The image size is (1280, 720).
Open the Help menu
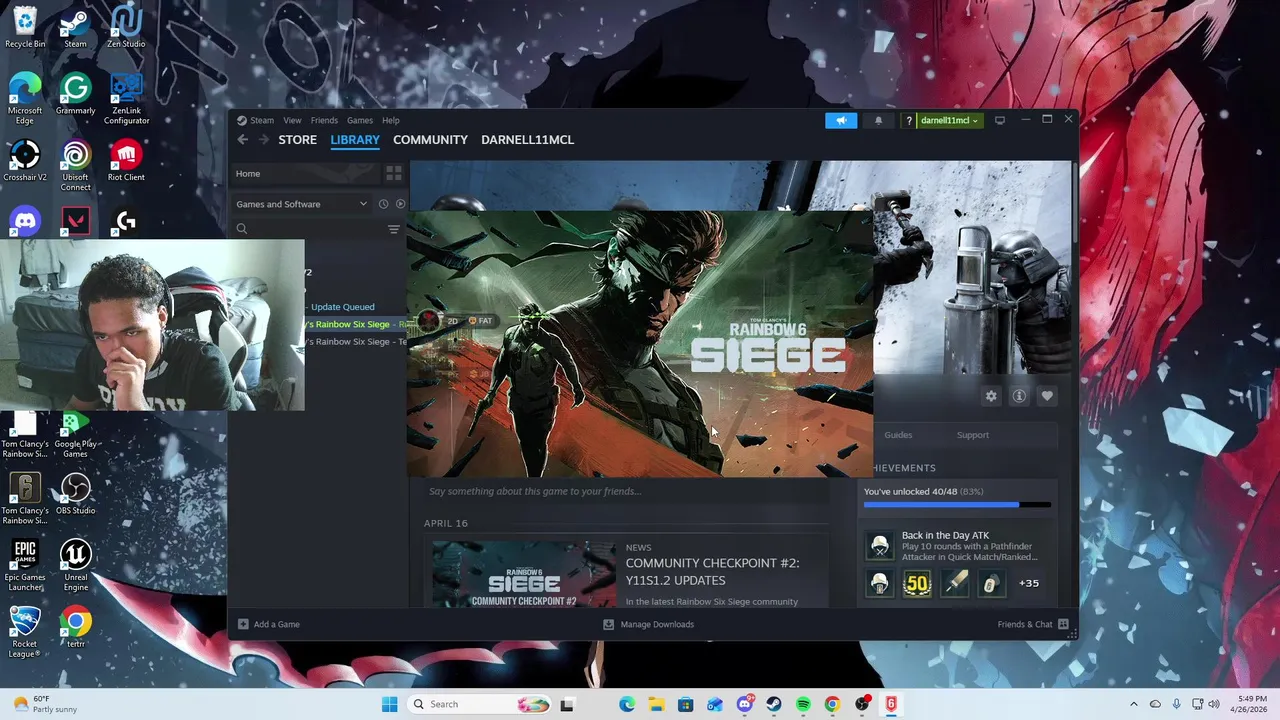pos(391,120)
